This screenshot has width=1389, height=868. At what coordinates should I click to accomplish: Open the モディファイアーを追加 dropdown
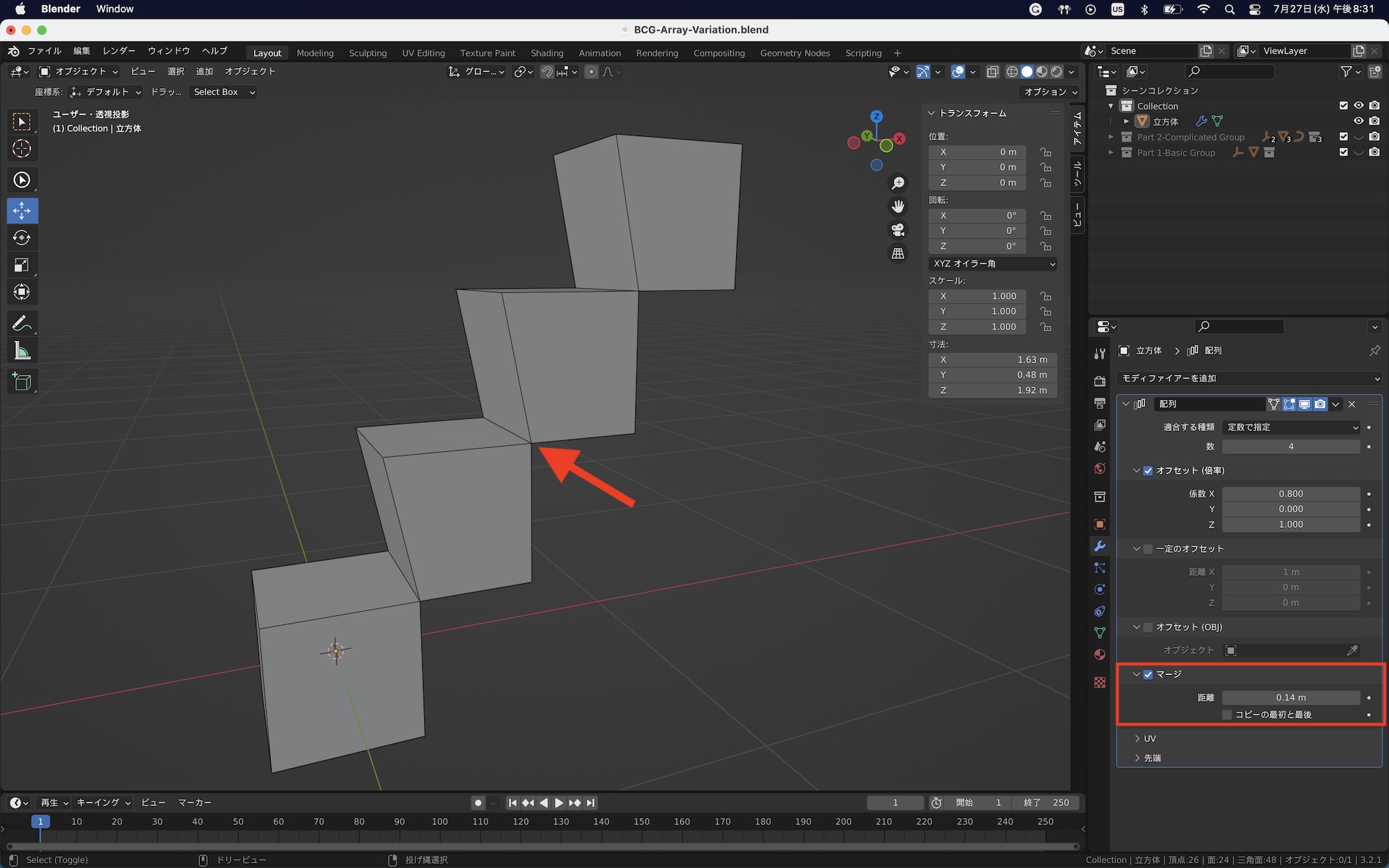pyautogui.click(x=1249, y=378)
